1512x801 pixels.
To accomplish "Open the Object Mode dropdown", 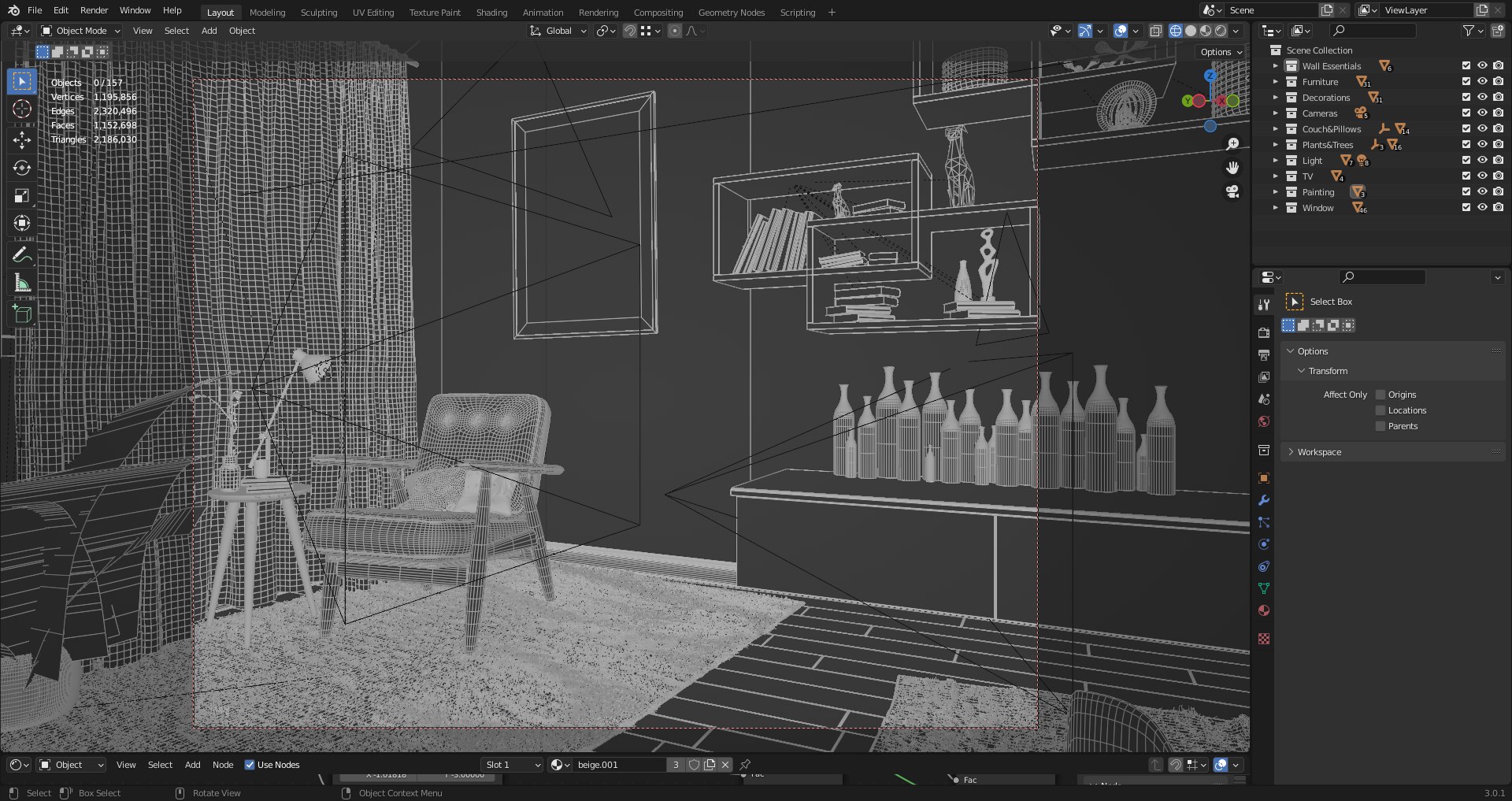I will coord(80,31).
